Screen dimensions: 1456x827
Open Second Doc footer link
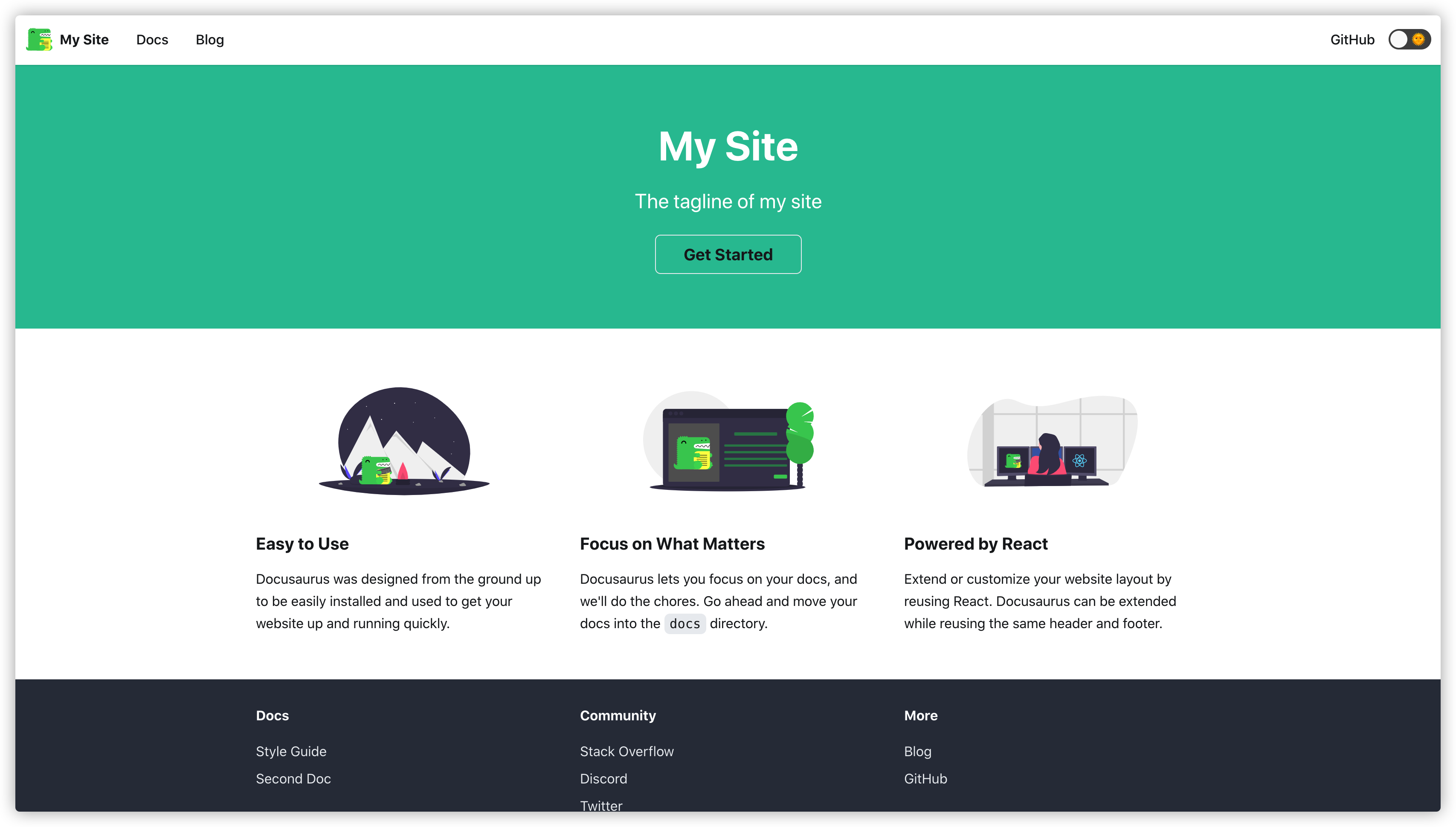pos(293,778)
